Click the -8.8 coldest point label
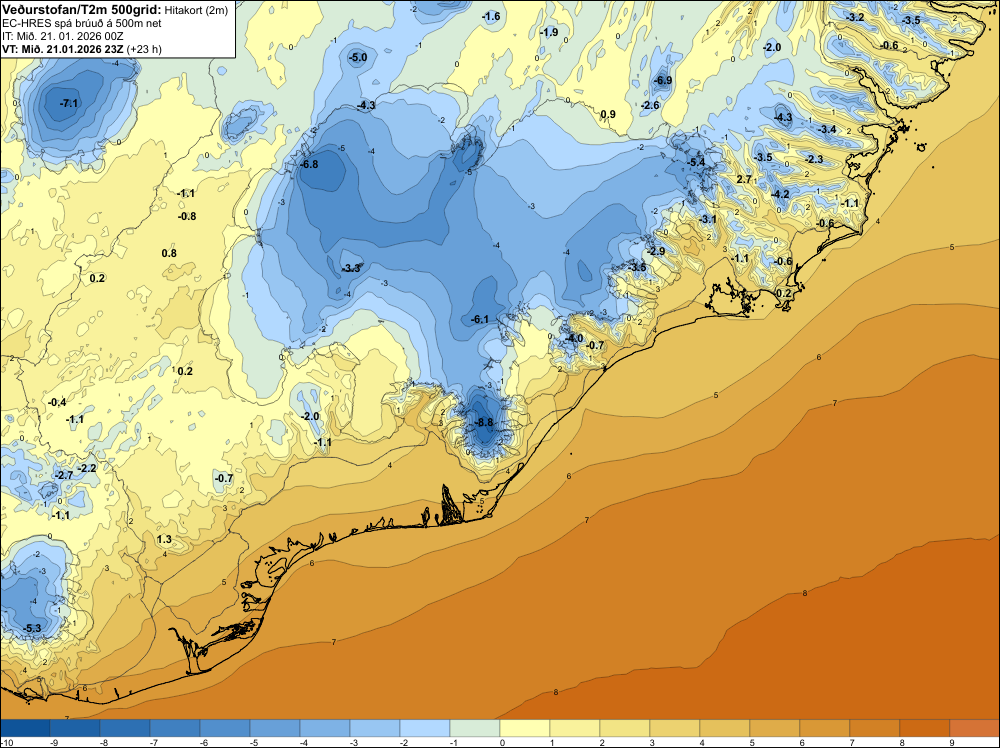Image resolution: width=1000 pixels, height=748 pixels. point(485,423)
